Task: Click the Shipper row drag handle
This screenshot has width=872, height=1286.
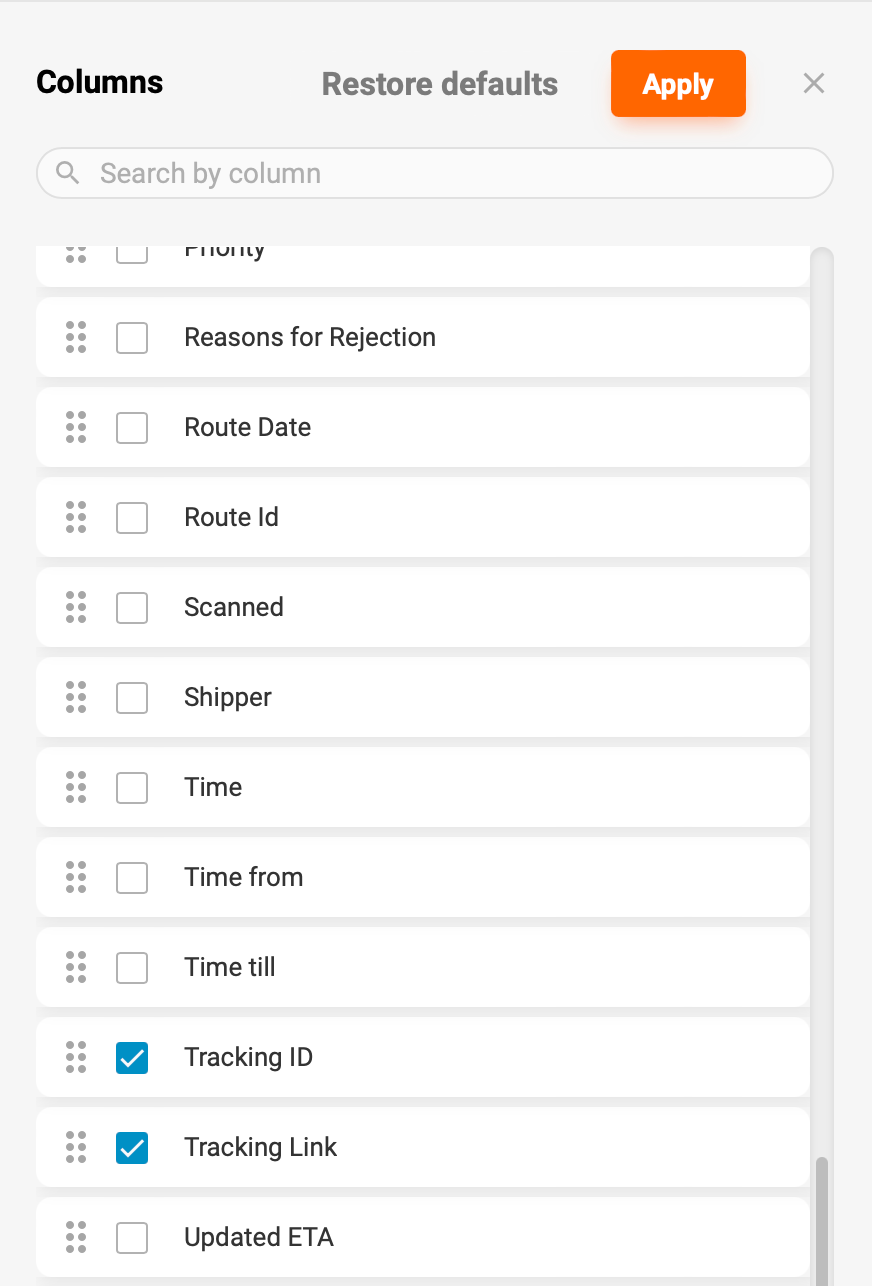Action: click(76, 698)
